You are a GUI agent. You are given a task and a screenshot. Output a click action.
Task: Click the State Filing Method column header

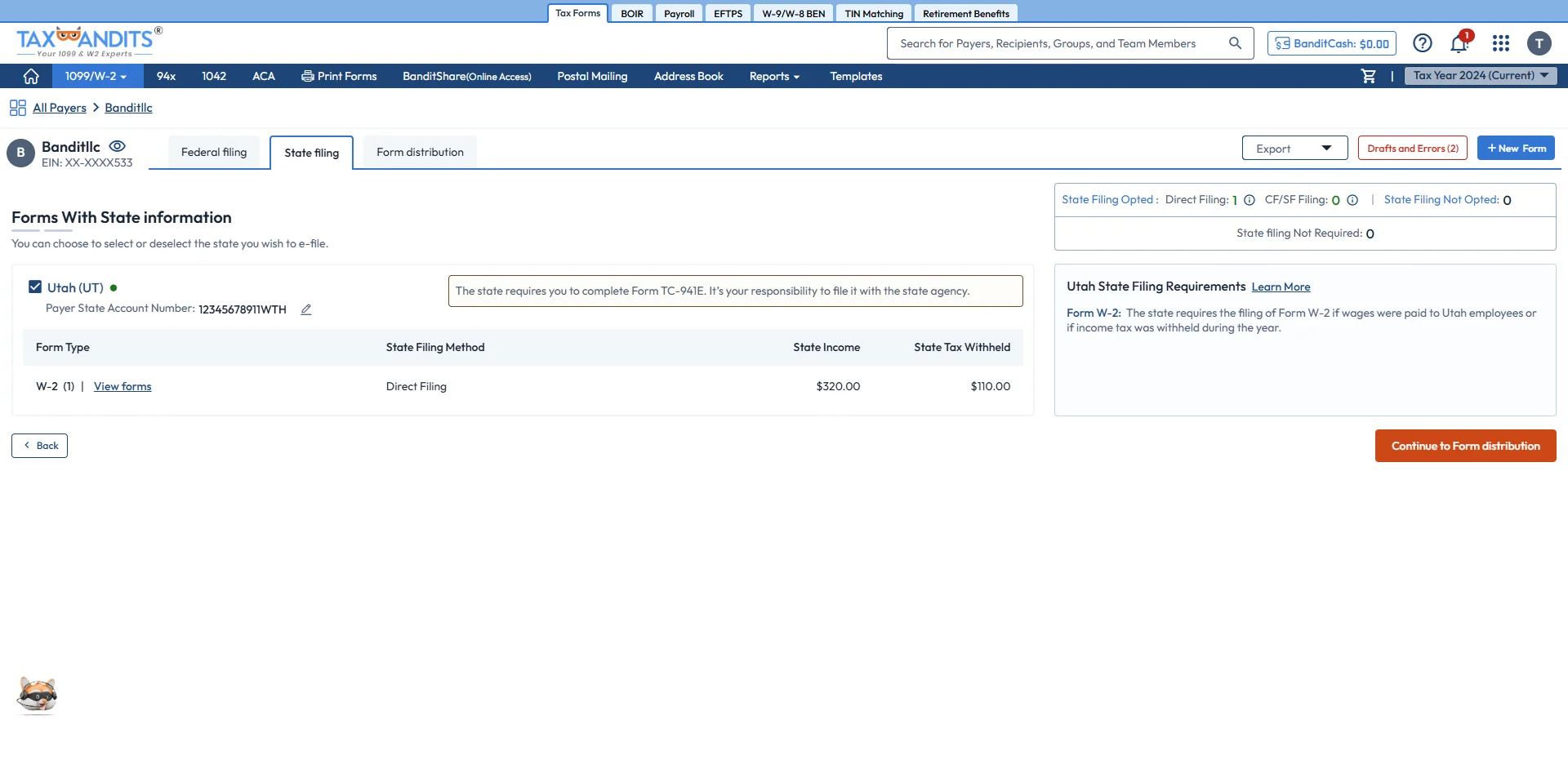[x=435, y=347]
